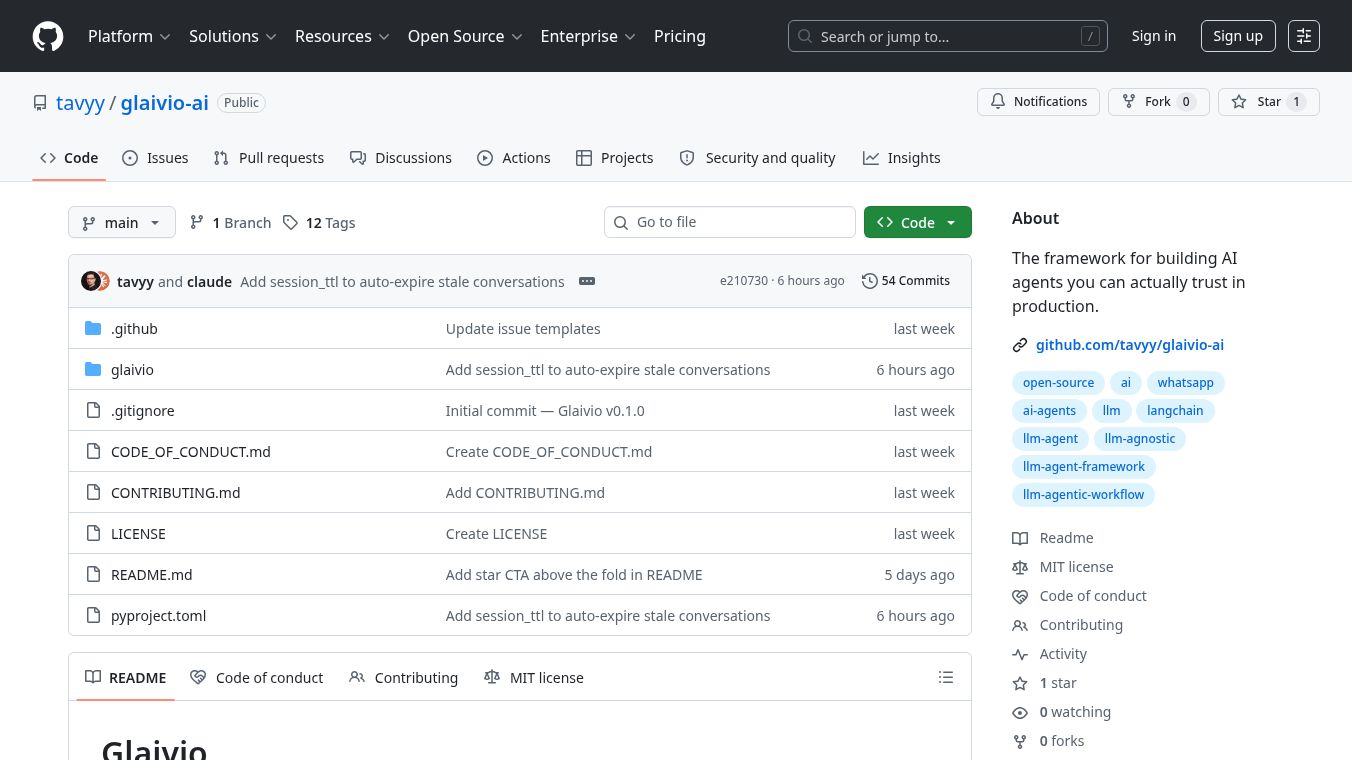Image resolution: width=1352 pixels, height=760 pixels.
Task: Switch to the Pull requests tab
Action: pos(268,157)
